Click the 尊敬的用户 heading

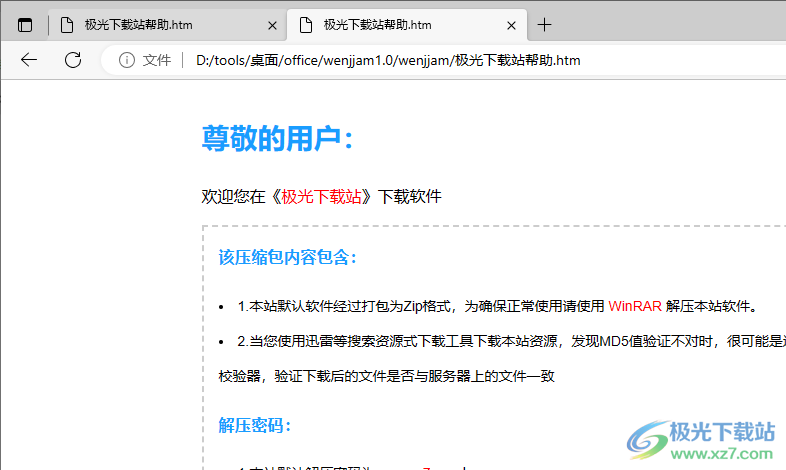tap(278, 138)
